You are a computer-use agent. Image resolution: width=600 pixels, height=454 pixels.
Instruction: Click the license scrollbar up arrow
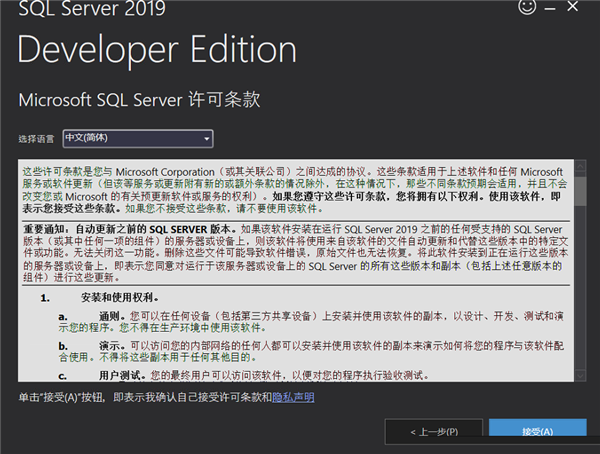(x=580, y=166)
